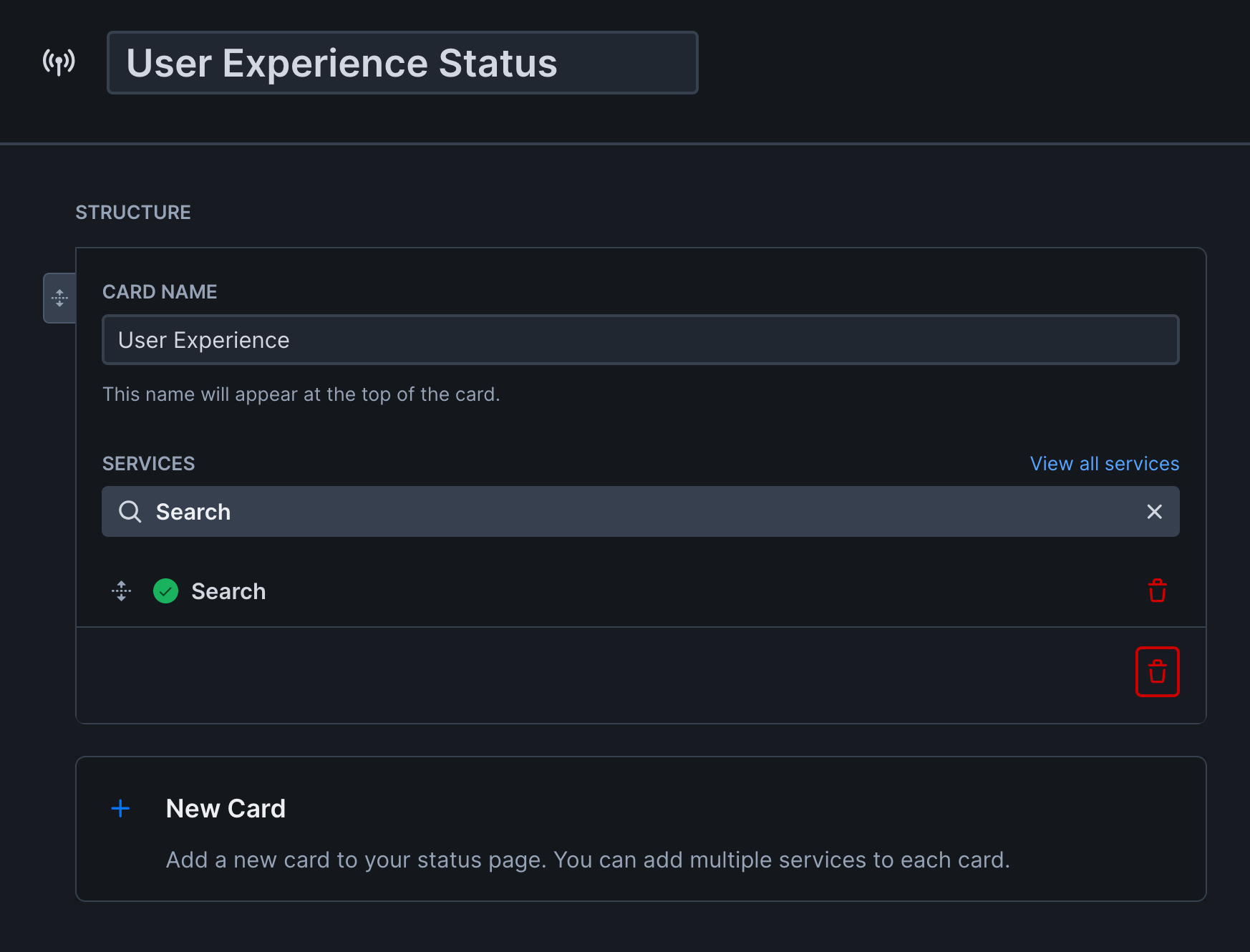Click the New Card label

pos(226,808)
